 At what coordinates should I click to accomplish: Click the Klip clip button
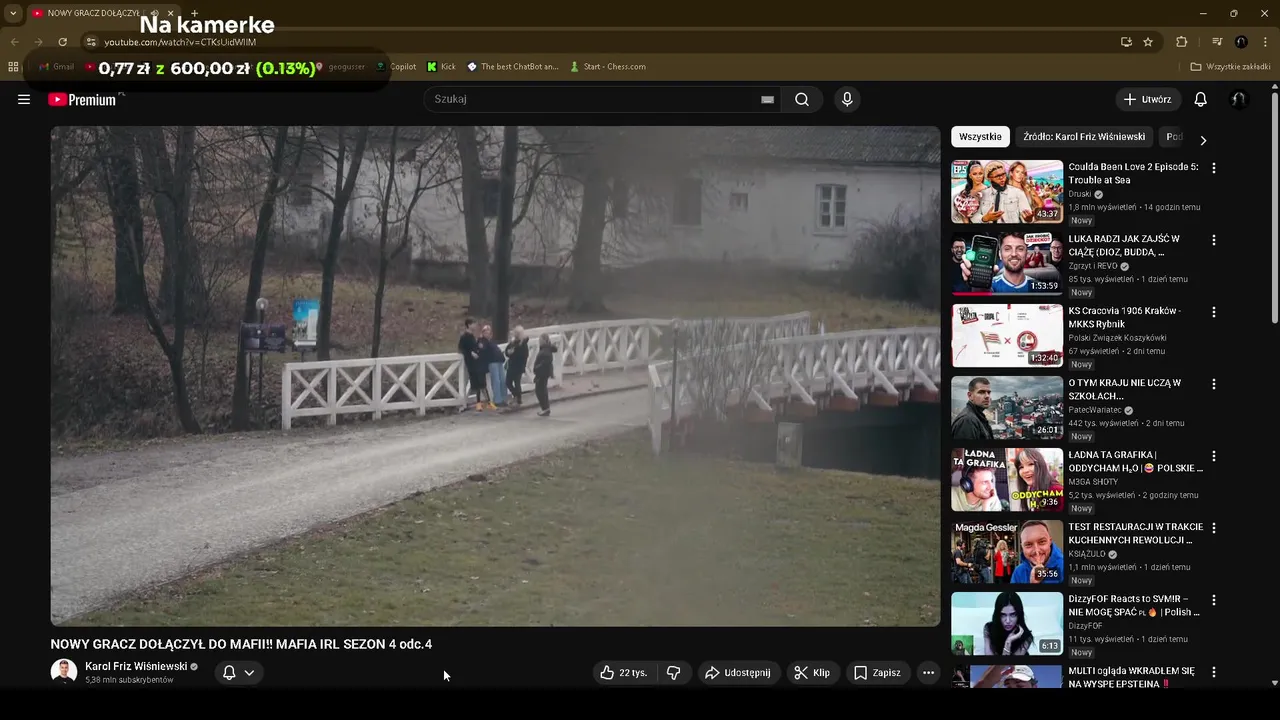(812, 673)
